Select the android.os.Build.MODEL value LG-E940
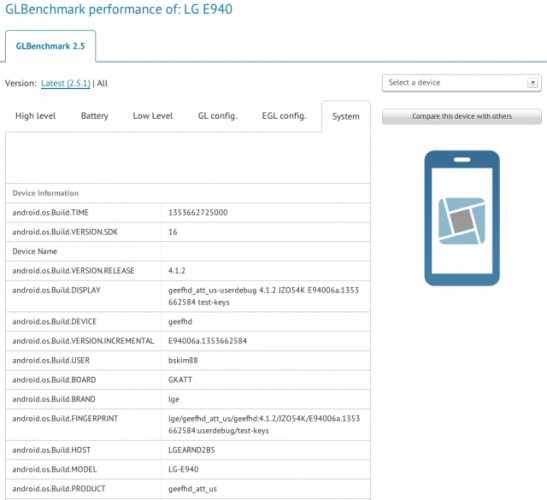 pos(183,469)
